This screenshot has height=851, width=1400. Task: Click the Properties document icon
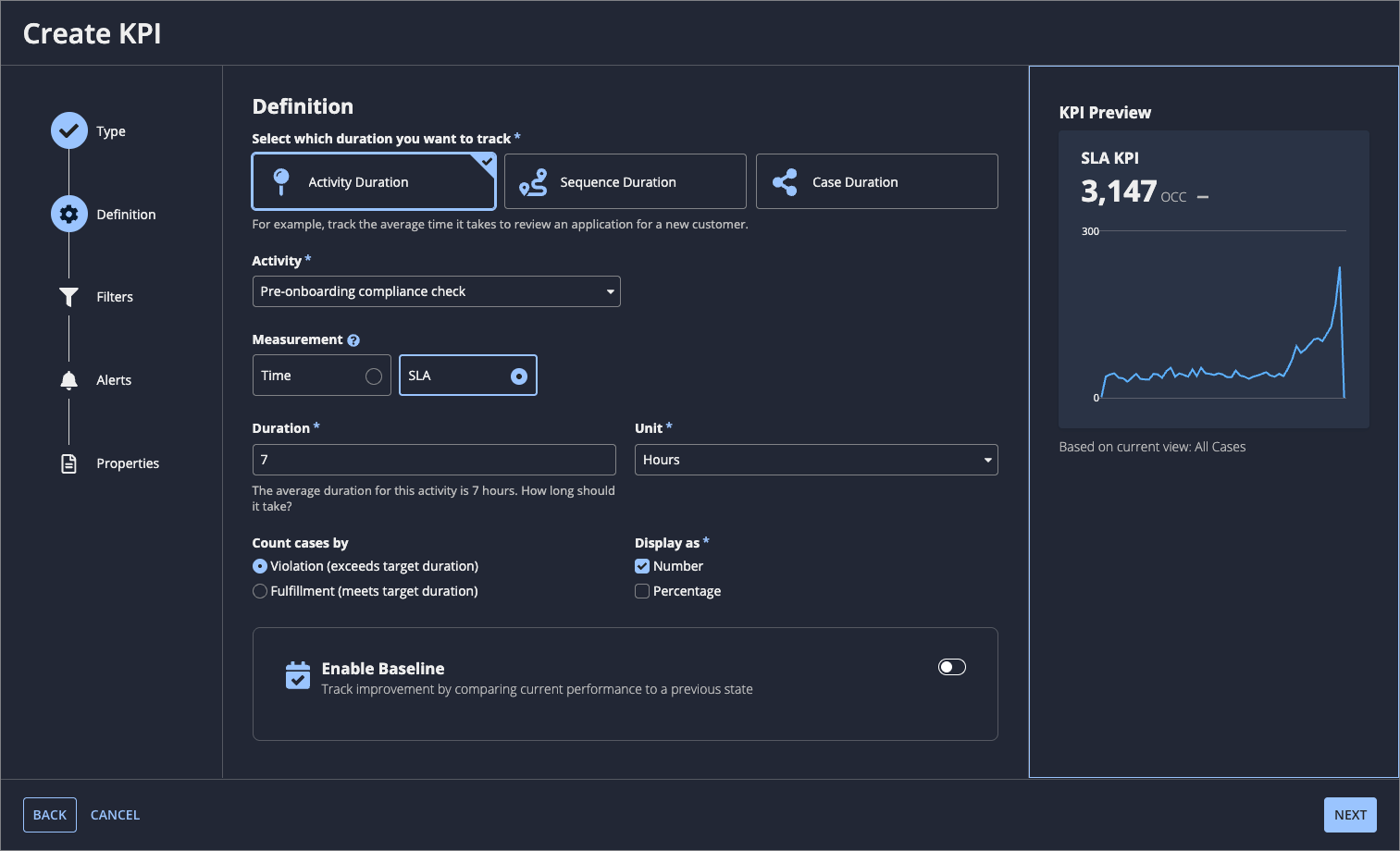click(x=68, y=463)
